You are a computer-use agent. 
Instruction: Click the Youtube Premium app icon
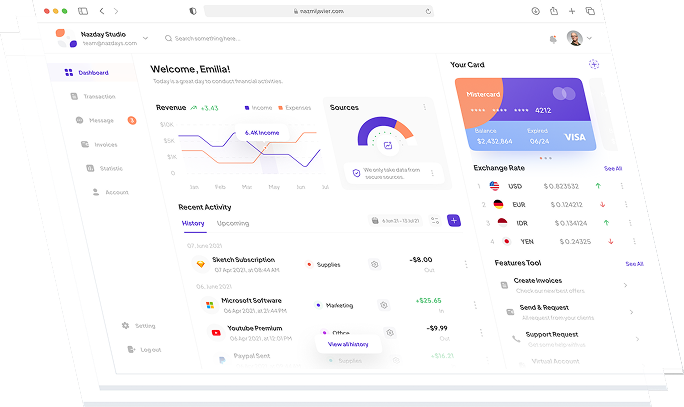click(216, 332)
